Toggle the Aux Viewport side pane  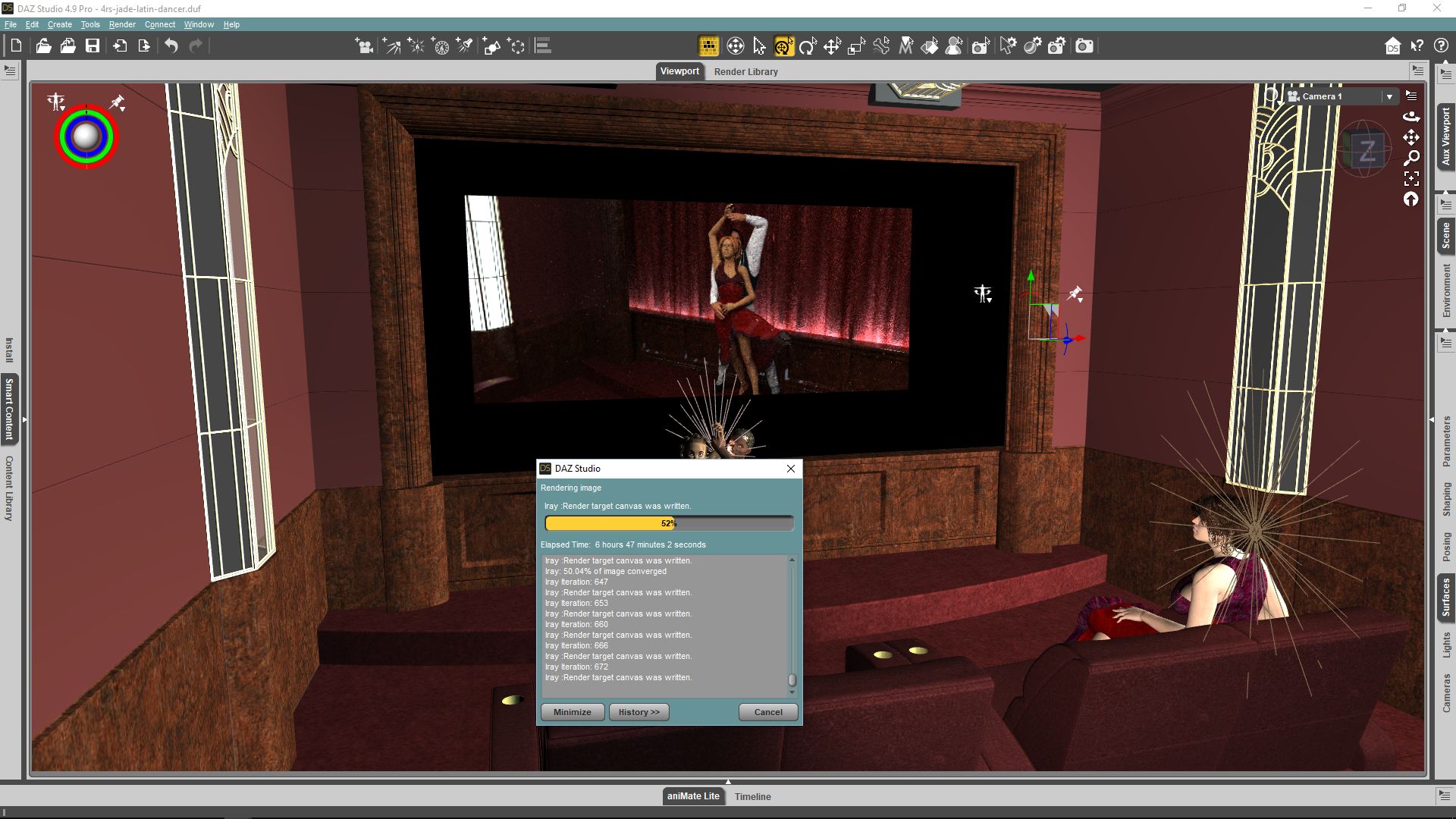[1446, 136]
